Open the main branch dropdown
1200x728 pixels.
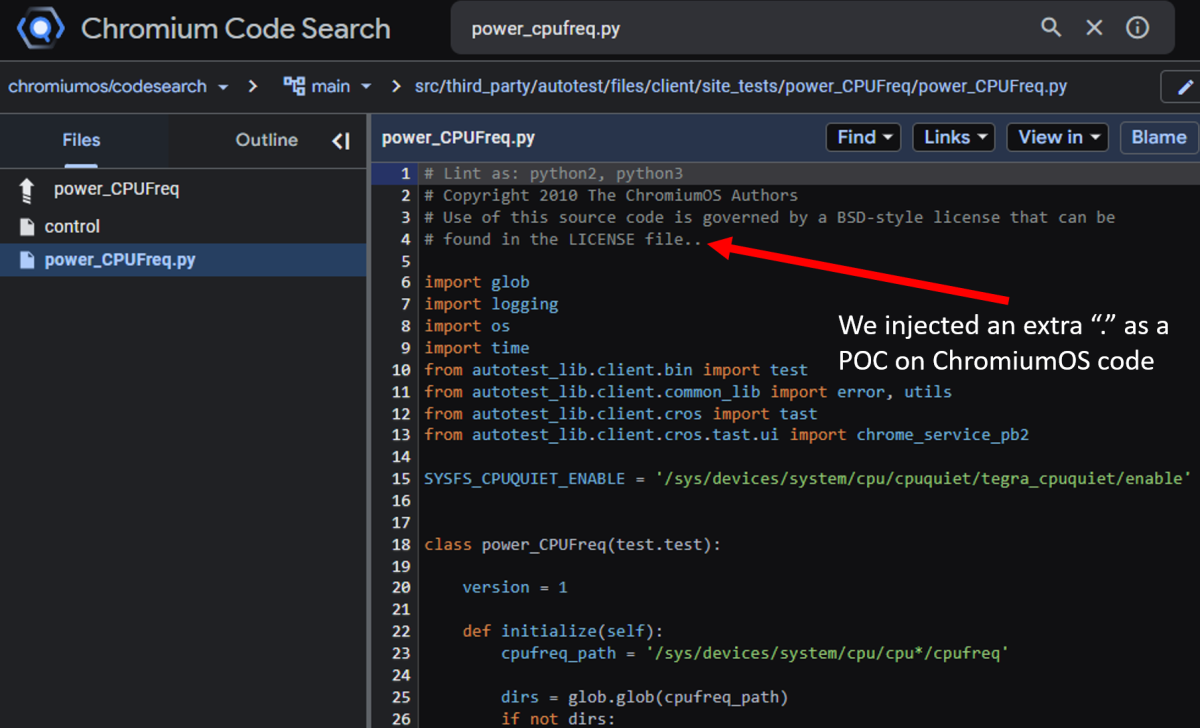[x=331, y=87]
